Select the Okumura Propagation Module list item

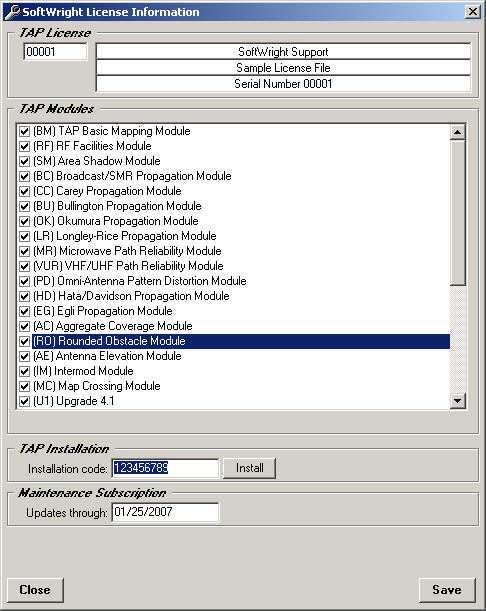116,221
